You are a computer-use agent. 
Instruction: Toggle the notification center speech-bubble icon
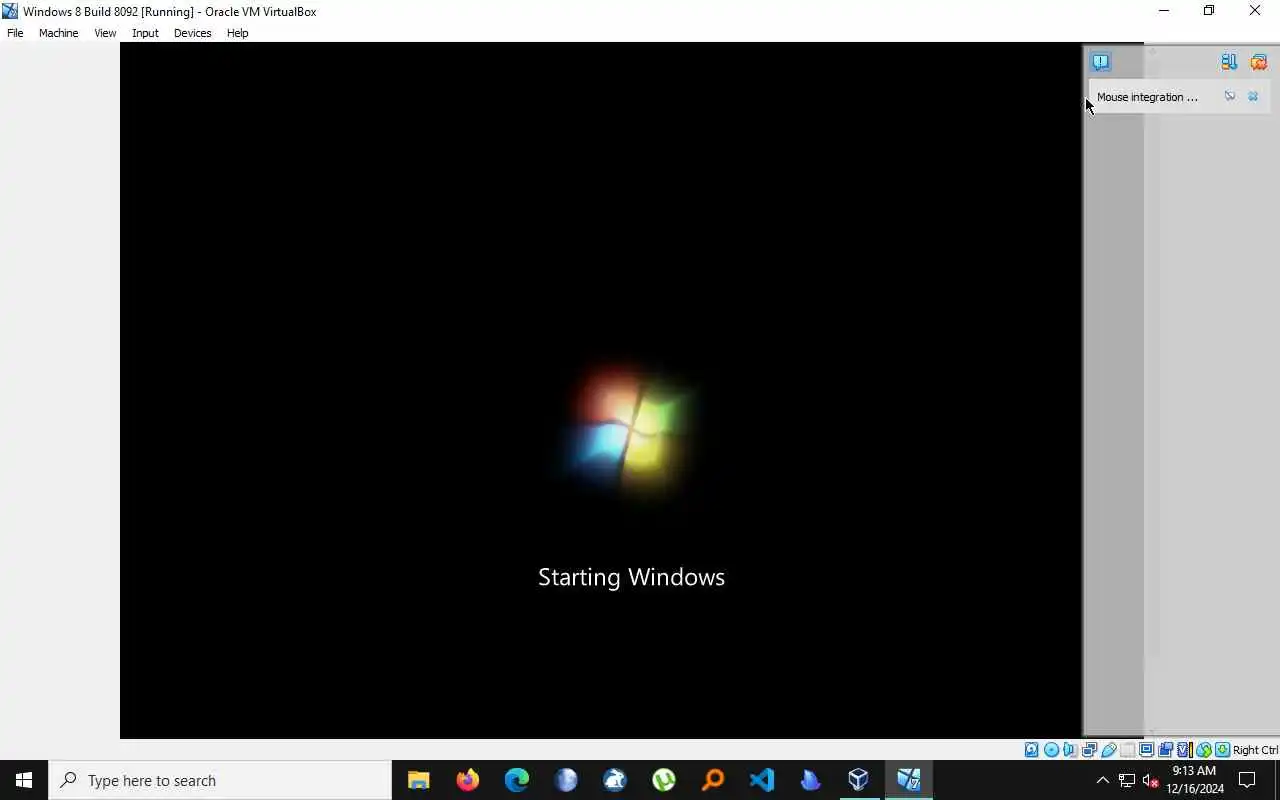(1100, 62)
